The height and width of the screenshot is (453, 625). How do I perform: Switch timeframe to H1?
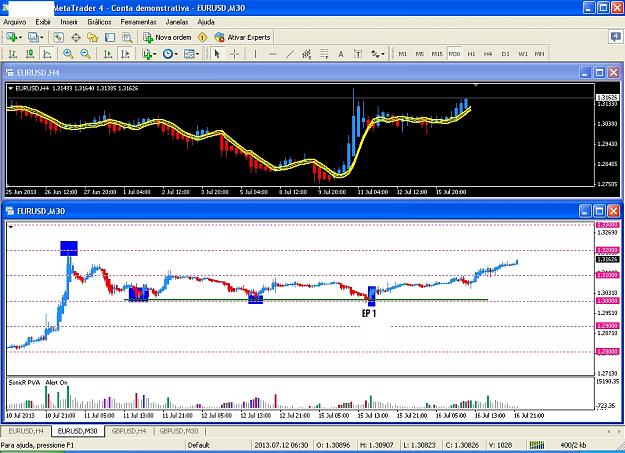point(471,54)
